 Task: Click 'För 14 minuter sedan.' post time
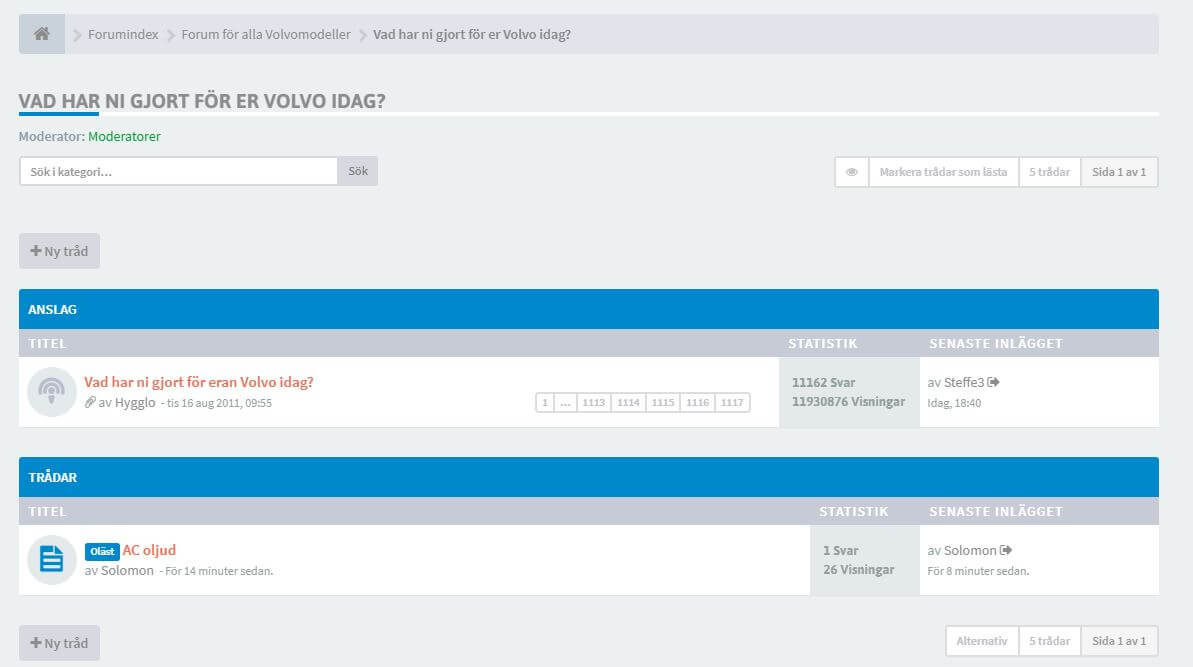click(x=219, y=571)
